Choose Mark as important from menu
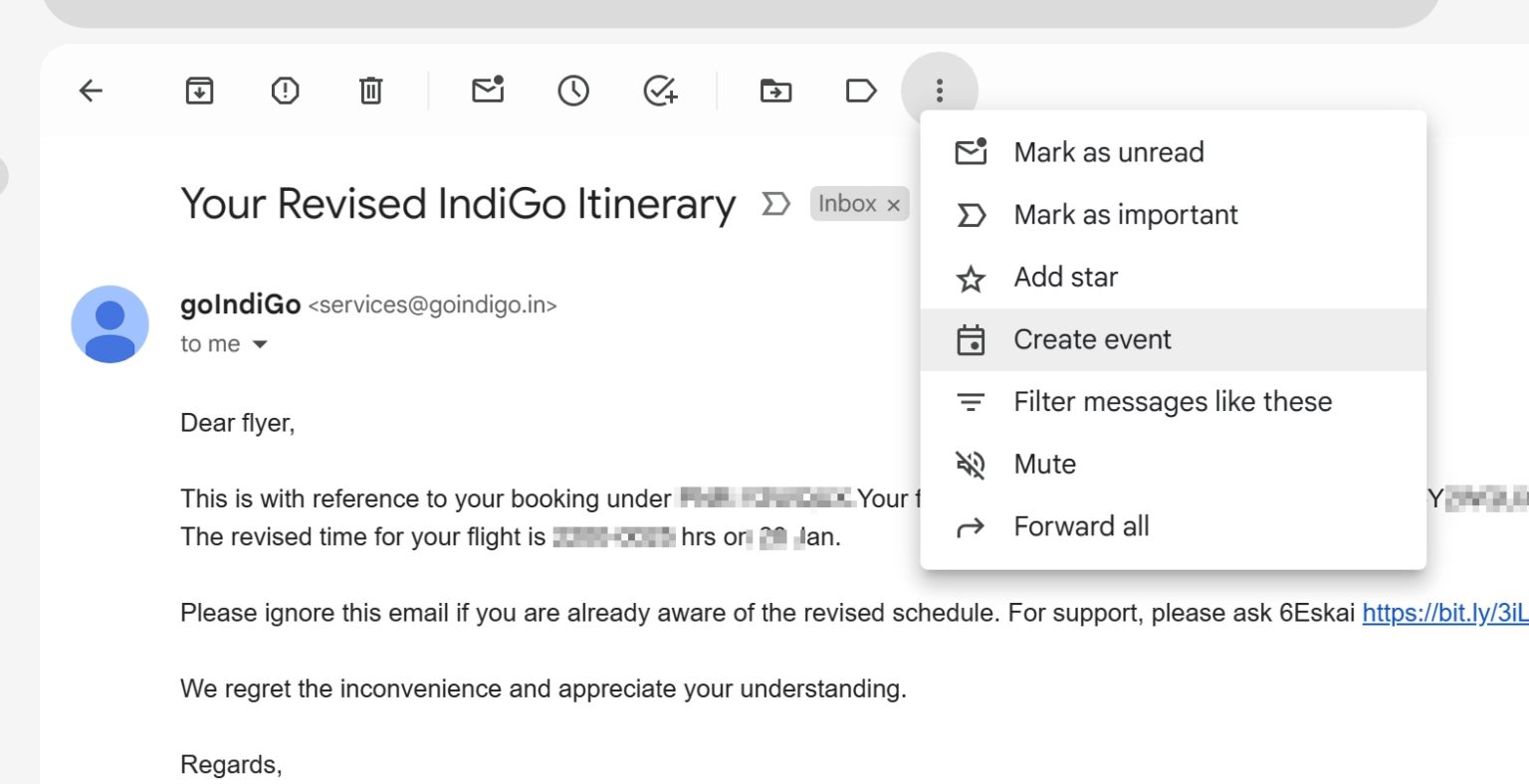Screen dimensions: 1529x784 pyautogui.click(x=1174, y=215)
